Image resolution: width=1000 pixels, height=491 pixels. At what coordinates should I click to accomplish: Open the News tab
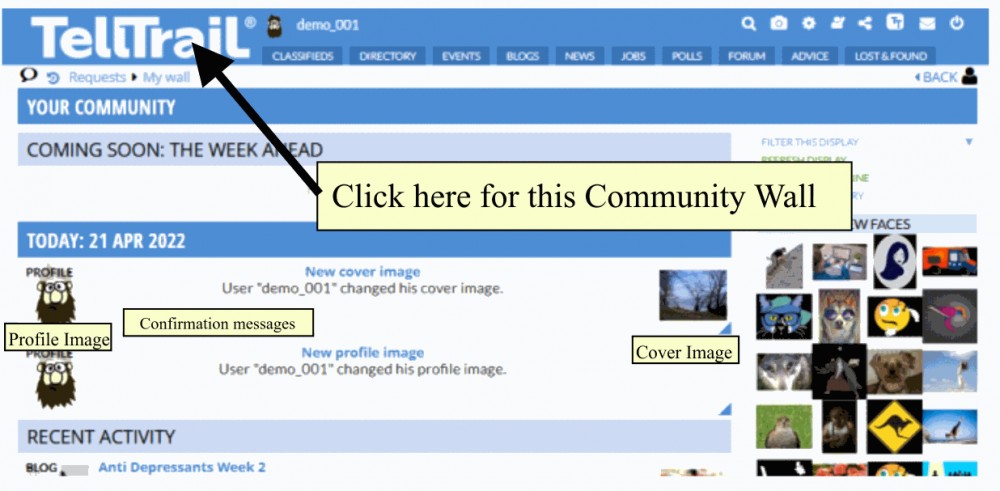pyautogui.click(x=580, y=56)
